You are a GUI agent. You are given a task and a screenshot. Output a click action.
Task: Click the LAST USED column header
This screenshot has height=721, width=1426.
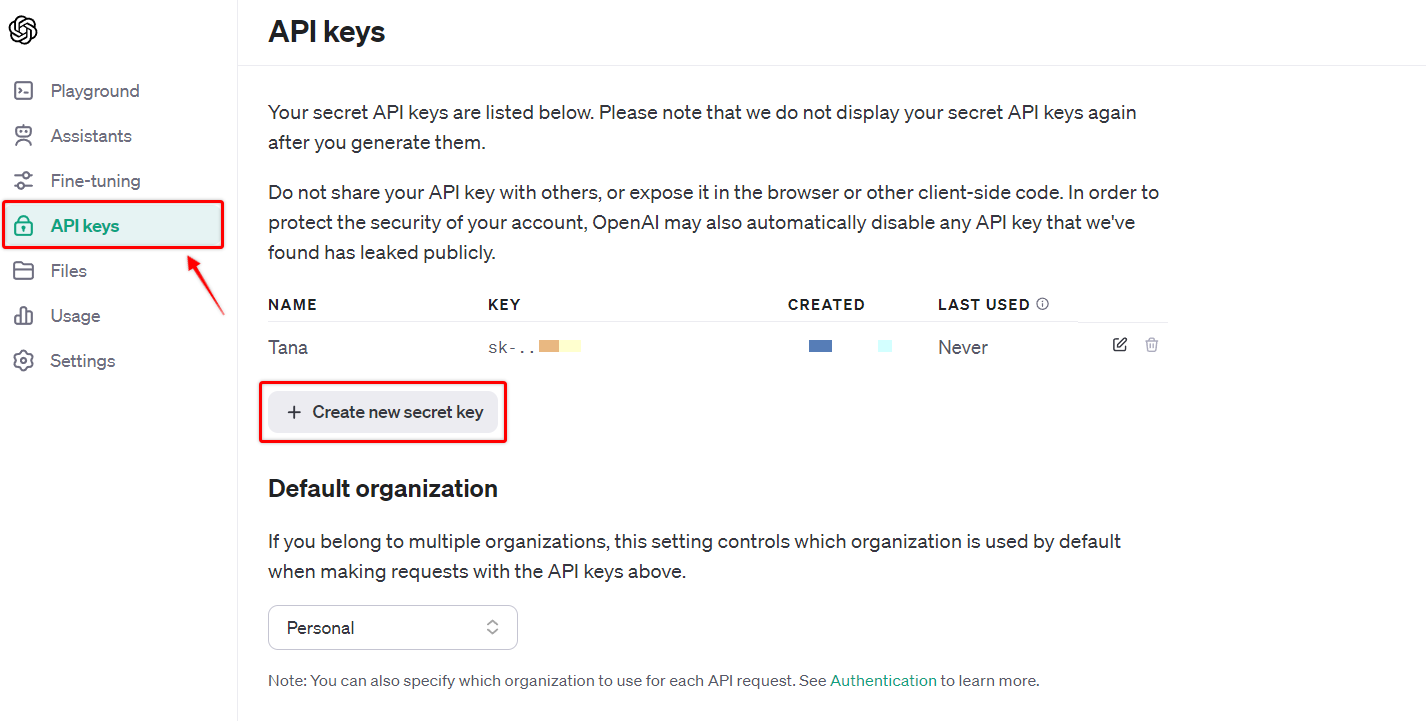[984, 305]
